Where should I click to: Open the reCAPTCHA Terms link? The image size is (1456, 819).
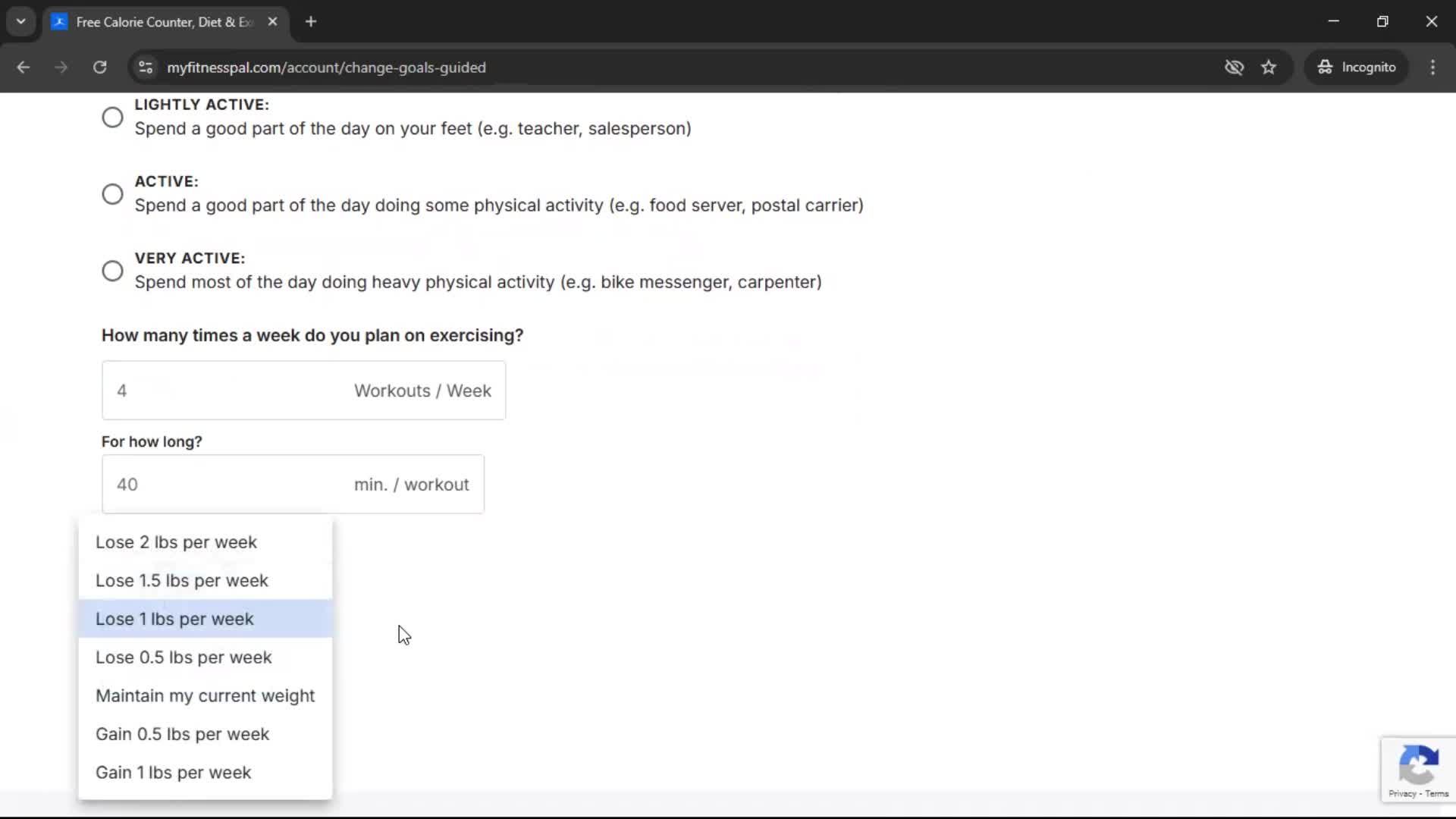(1437, 794)
